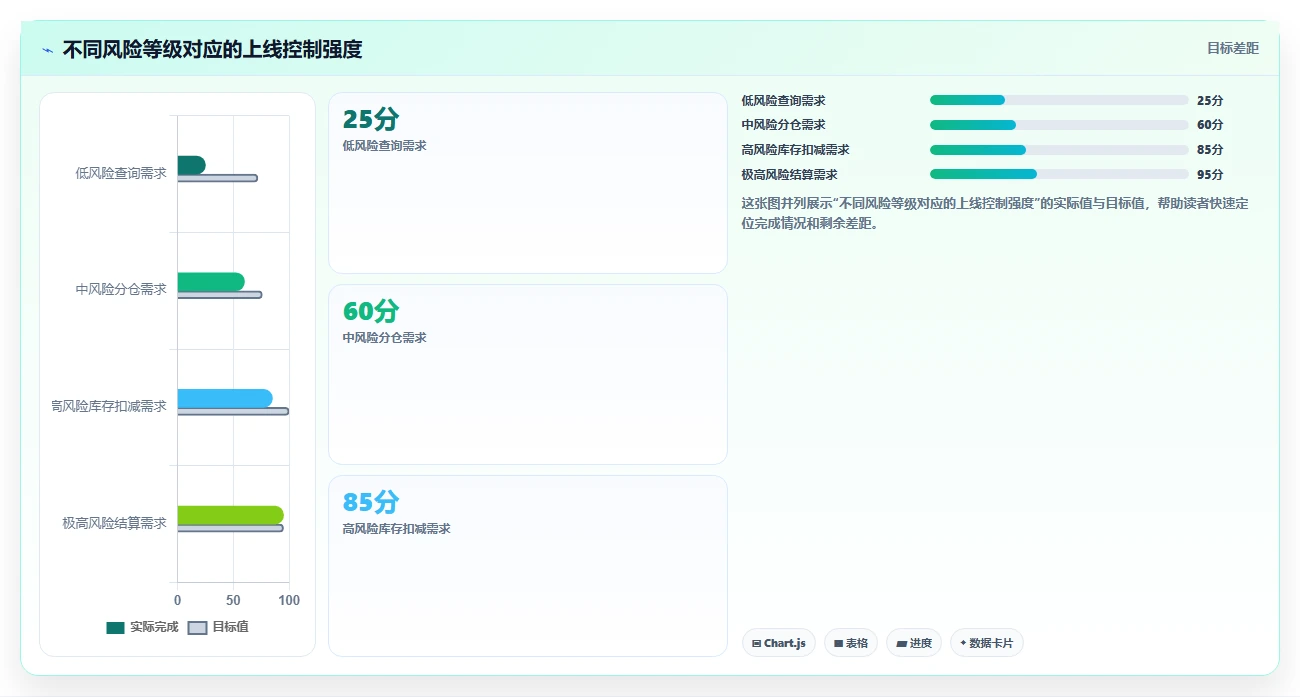Toggle the 实际完成 legend item
This screenshot has width=1300, height=697.
(142, 627)
